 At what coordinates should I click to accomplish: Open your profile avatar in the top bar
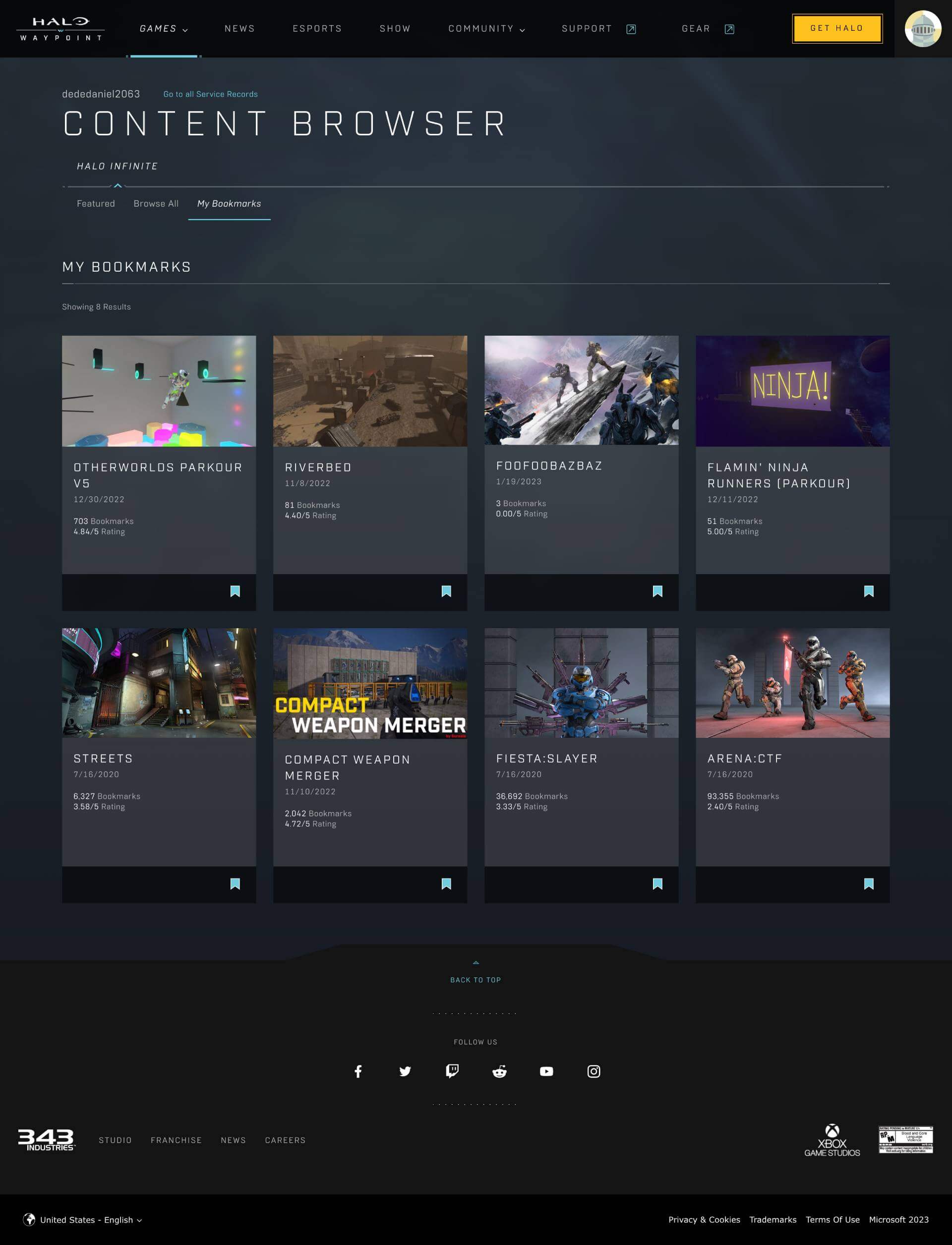pyautogui.click(x=923, y=28)
